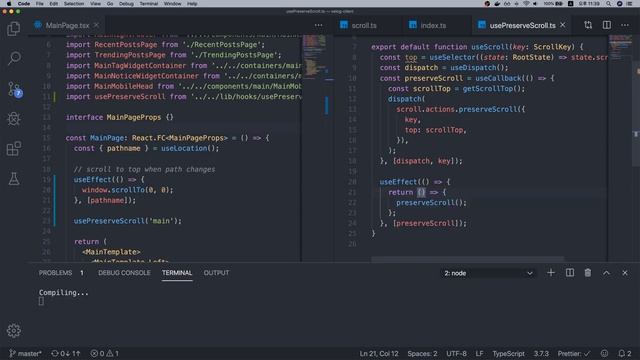Change indentation via Spaces: 2
640x360 pixels.
click(x=422, y=353)
